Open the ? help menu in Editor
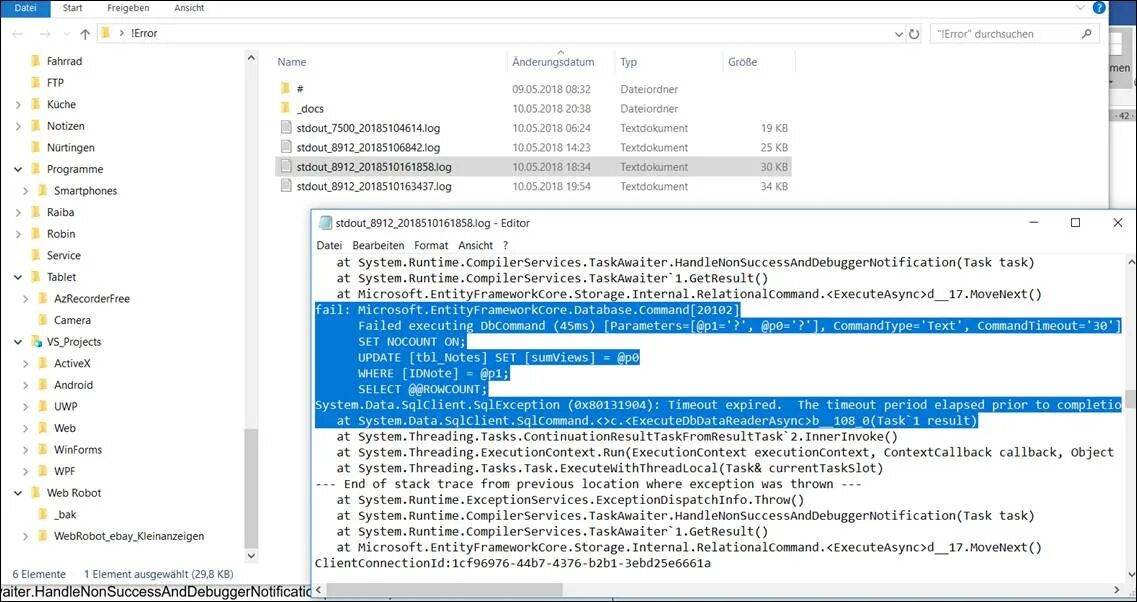 pos(505,245)
